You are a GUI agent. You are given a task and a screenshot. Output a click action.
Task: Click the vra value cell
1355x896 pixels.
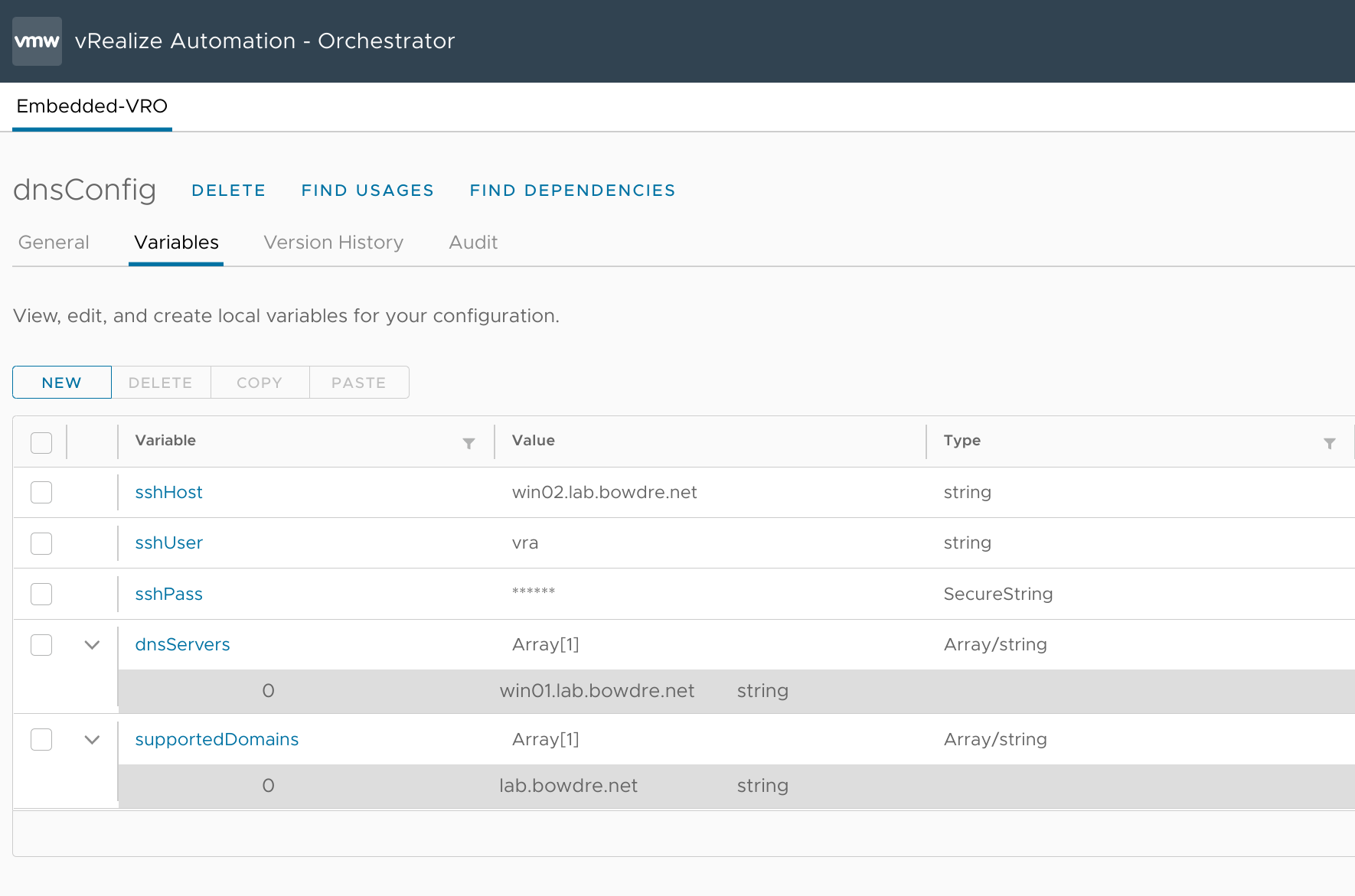click(525, 542)
